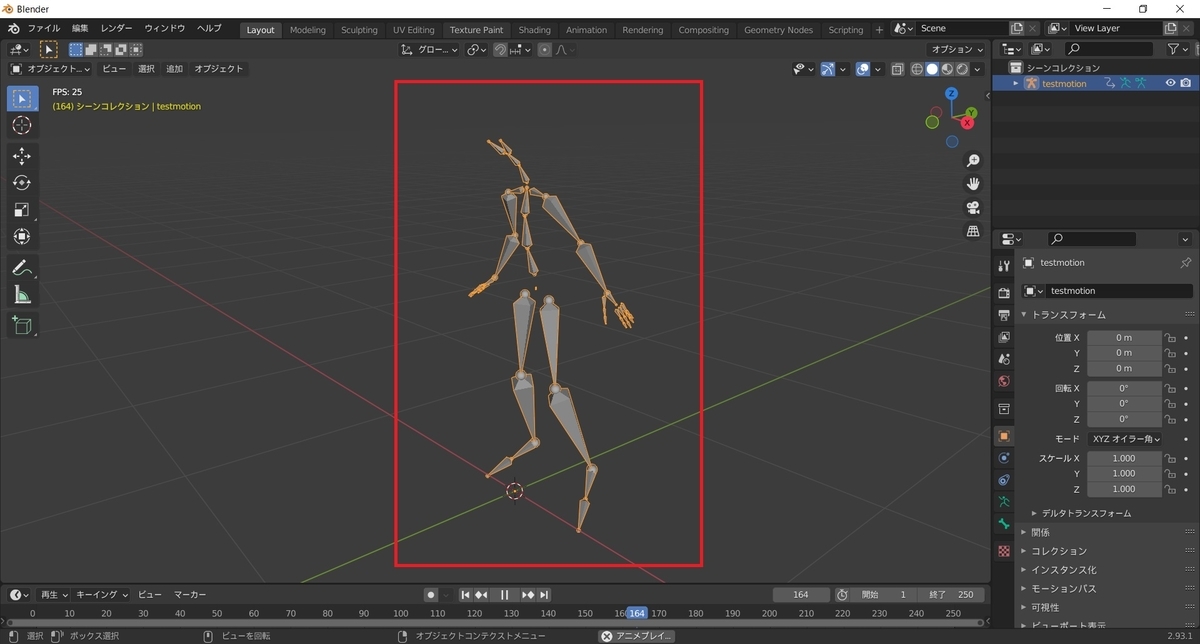Image resolution: width=1200 pixels, height=644 pixels.
Task: Select the Annotate pencil tool
Action: (22, 268)
